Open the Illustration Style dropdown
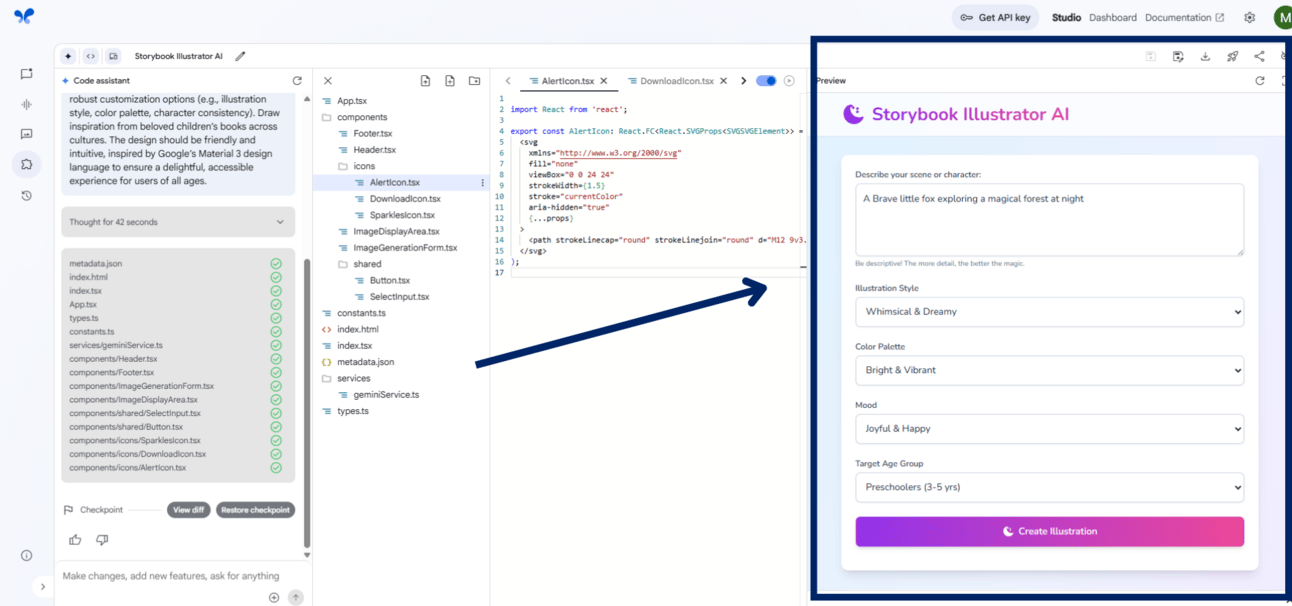1292x606 pixels. click(x=1049, y=312)
